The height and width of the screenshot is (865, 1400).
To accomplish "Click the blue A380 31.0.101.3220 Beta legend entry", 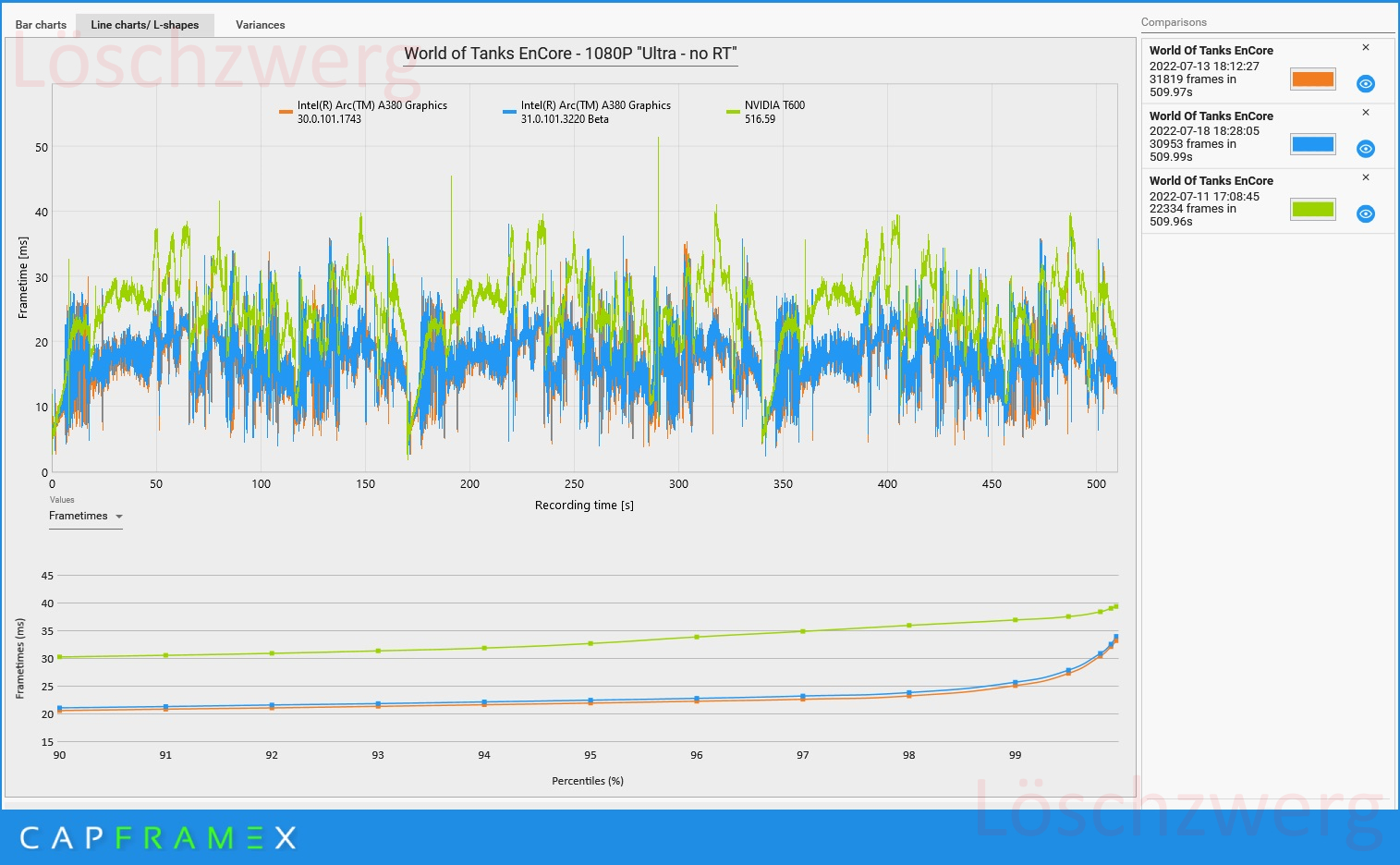I will point(587,112).
